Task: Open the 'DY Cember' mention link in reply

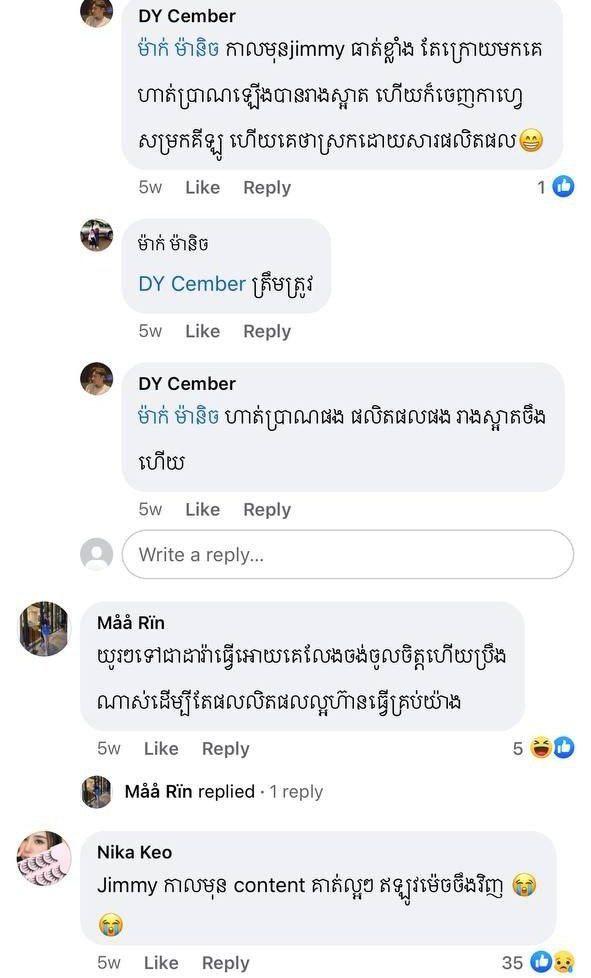Action: pos(192,284)
